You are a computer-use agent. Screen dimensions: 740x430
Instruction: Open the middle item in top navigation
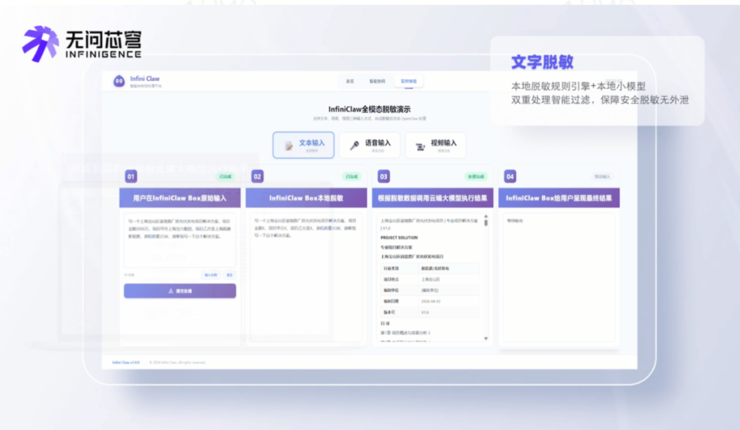[x=377, y=81]
